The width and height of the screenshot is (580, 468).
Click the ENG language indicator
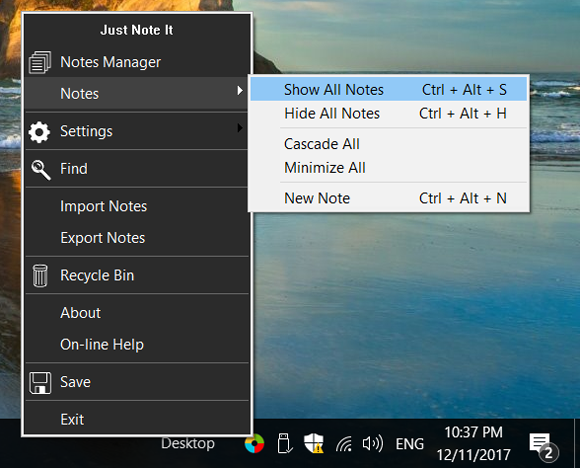coord(409,444)
